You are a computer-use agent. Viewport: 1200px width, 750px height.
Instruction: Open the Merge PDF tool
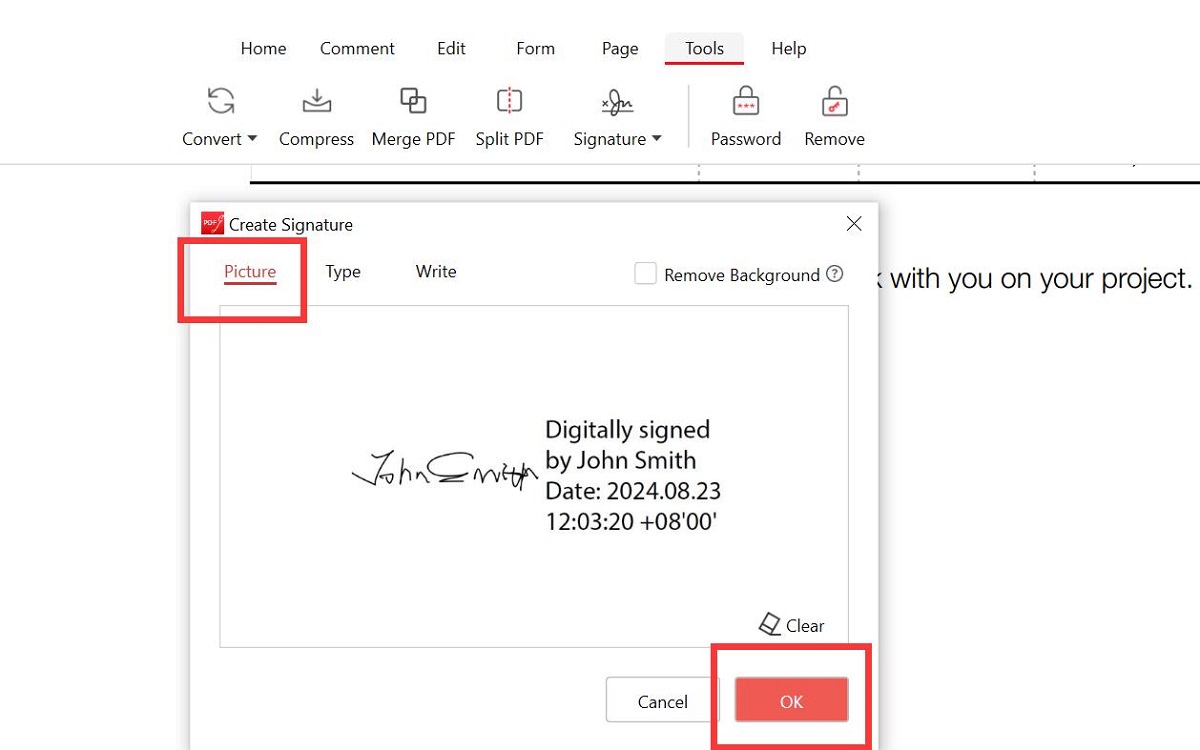(413, 100)
